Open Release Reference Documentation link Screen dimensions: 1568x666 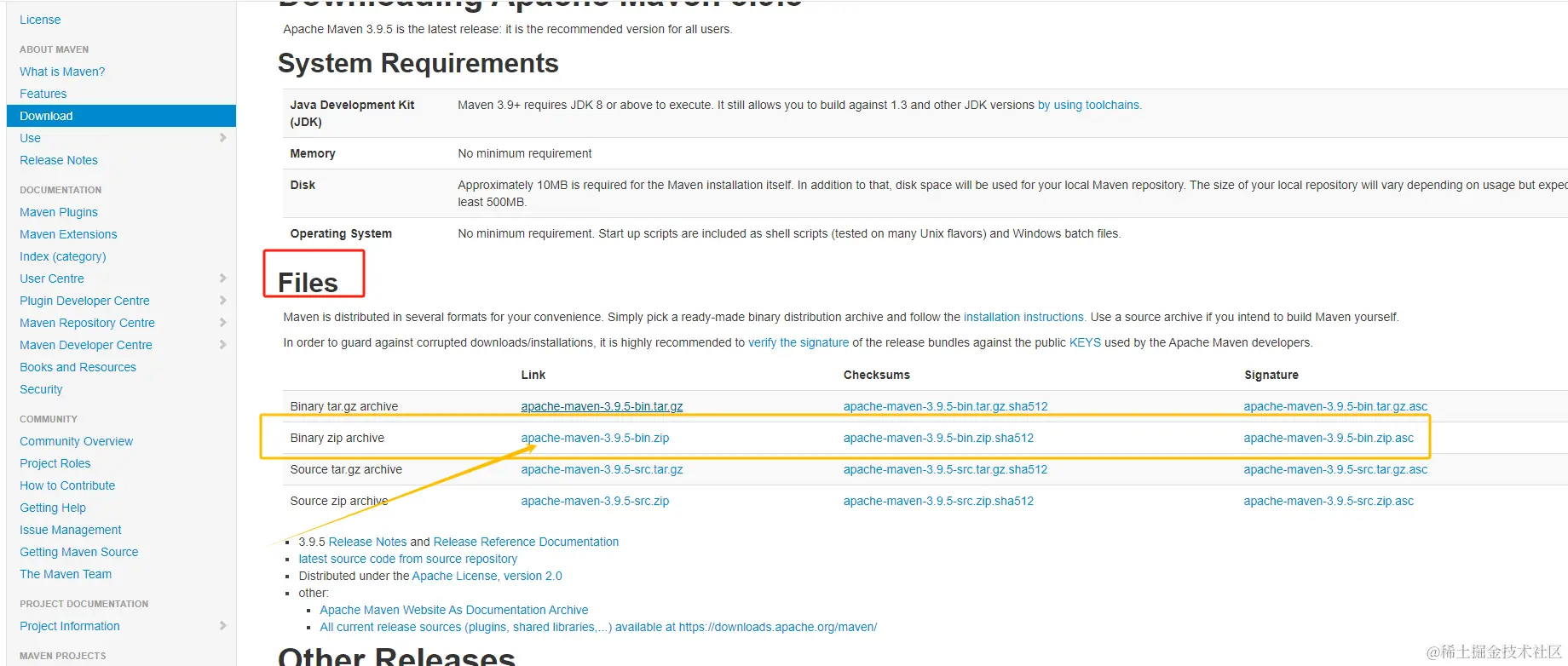click(526, 542)
